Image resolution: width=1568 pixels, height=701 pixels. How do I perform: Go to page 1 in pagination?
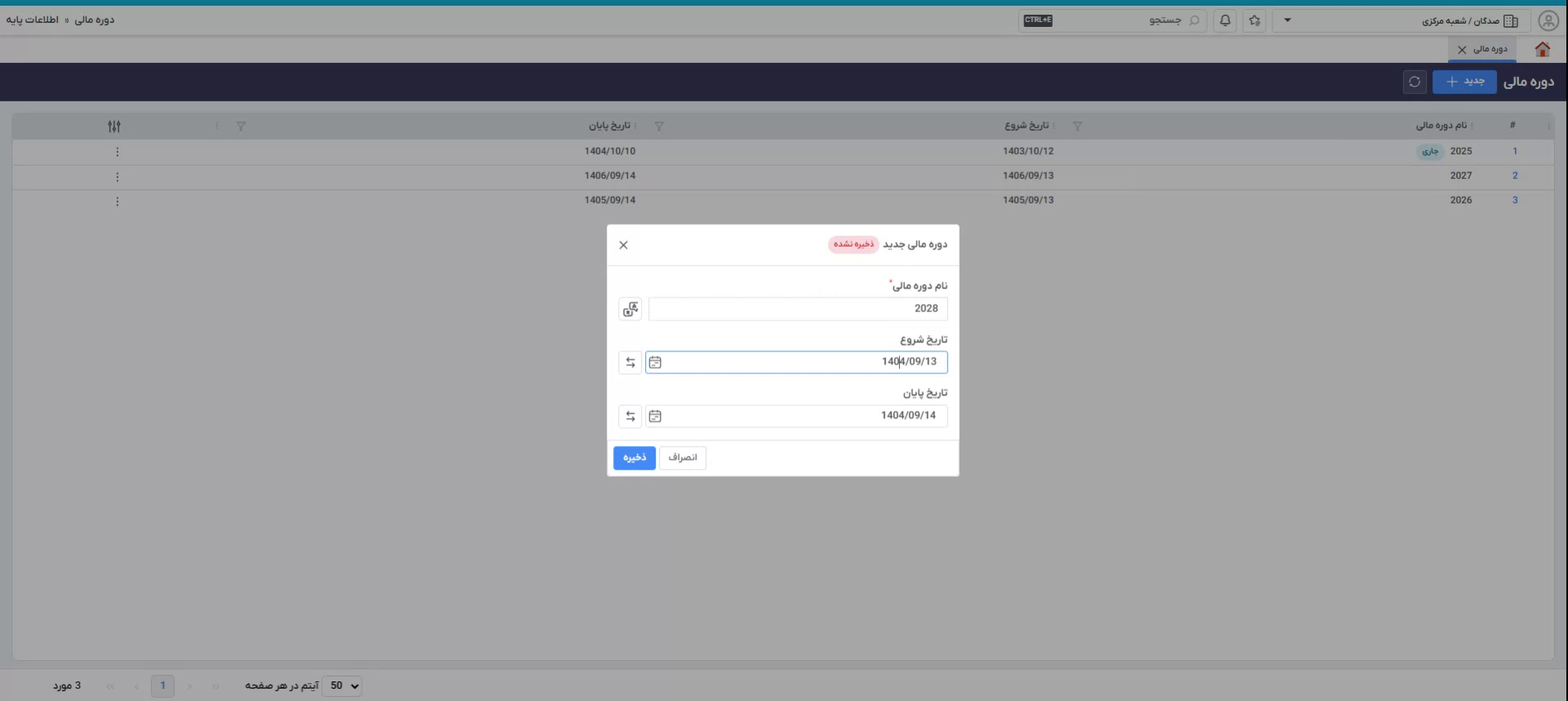tap(163, 685)
